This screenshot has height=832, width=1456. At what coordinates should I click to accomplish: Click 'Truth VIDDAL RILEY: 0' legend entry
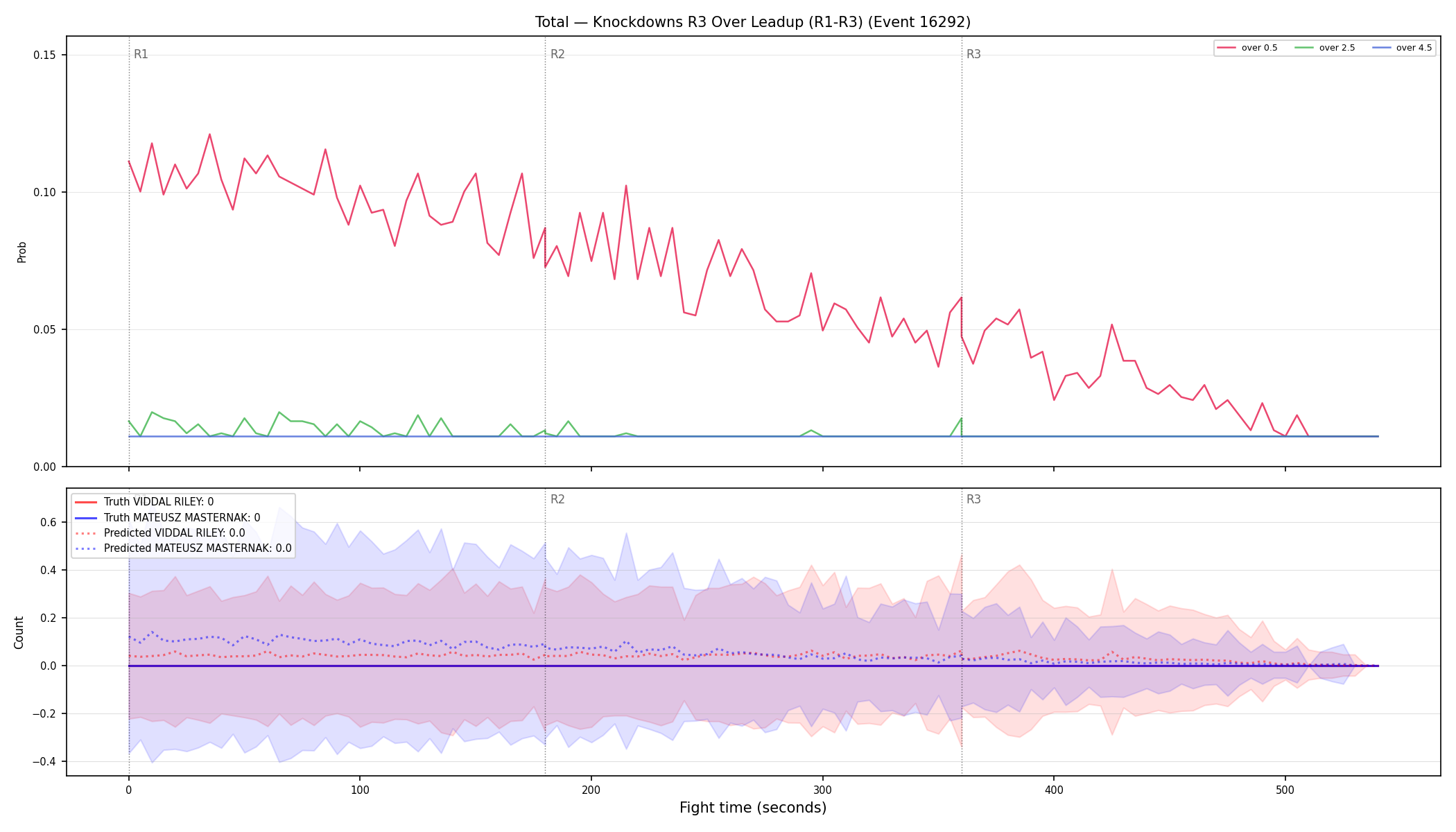click(144, 502)
